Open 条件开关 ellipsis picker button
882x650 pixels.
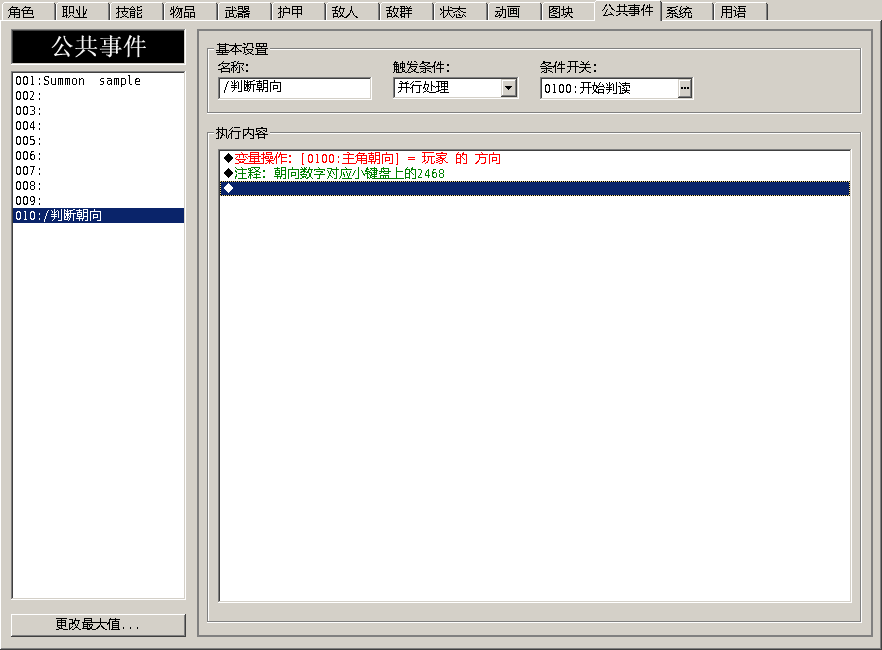click(685, 88)
